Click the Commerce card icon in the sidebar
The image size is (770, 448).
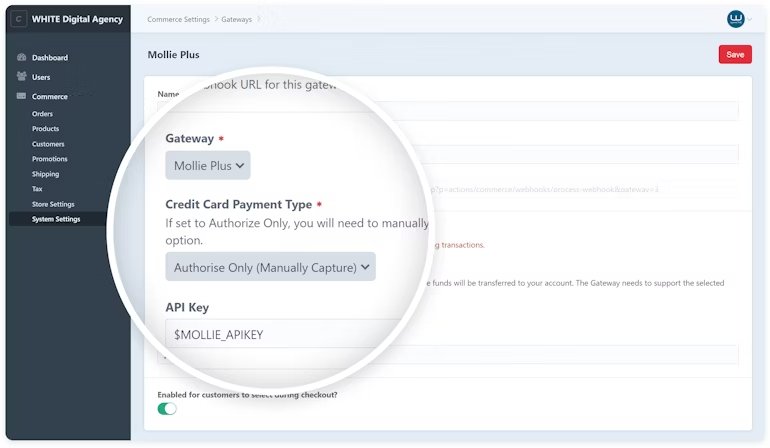(21, 97)
